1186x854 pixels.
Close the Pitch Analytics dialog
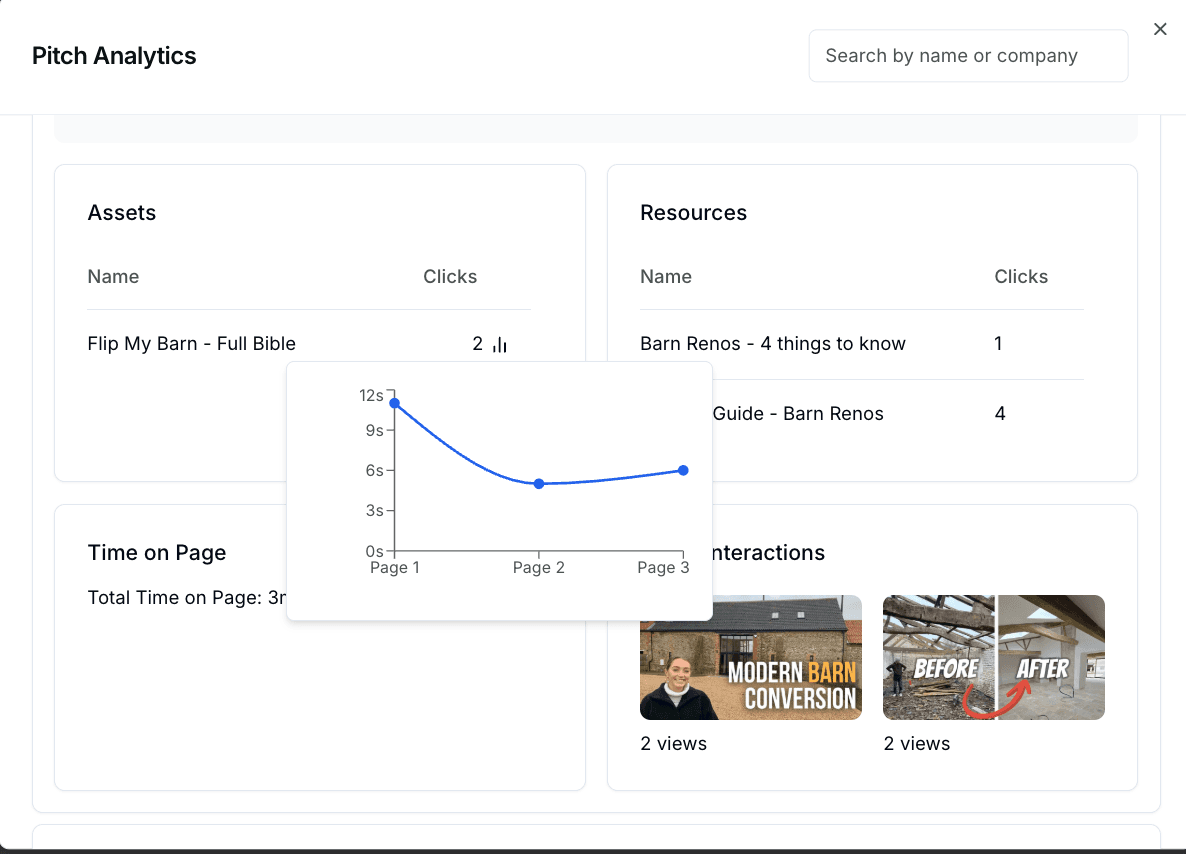click(1160, 29)
